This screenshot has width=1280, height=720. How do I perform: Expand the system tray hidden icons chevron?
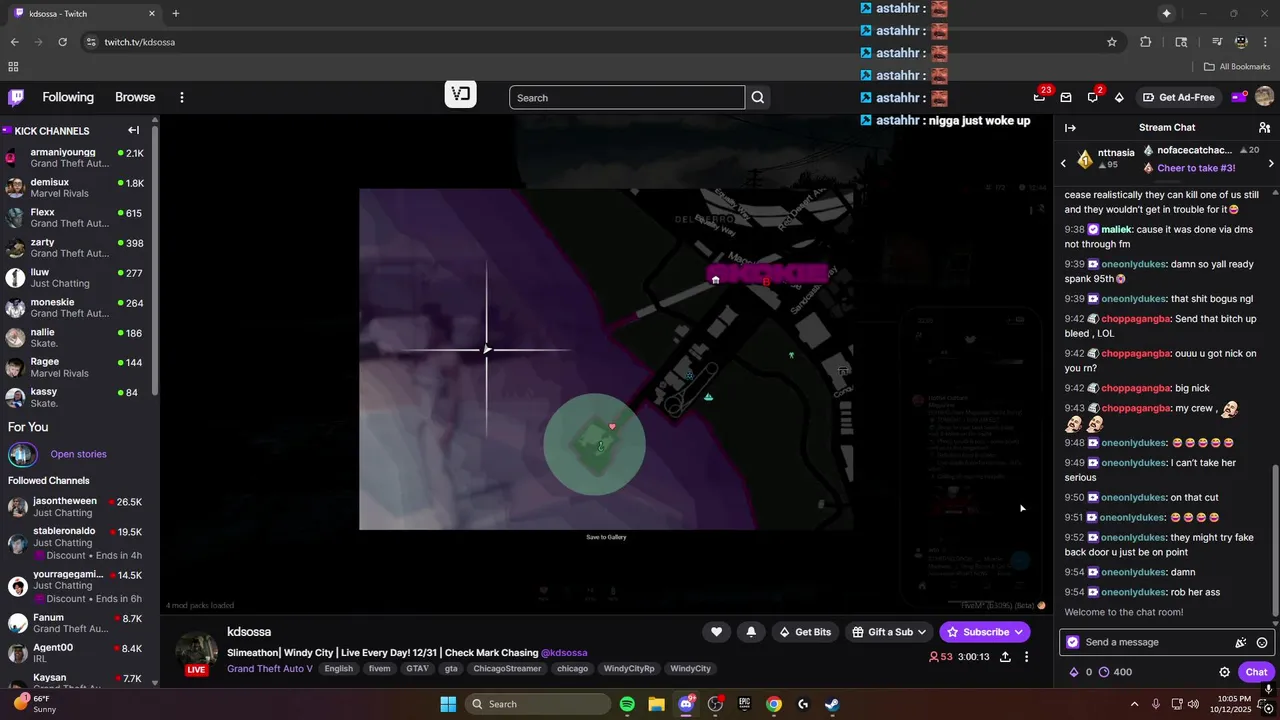[x=1135, y=704]
